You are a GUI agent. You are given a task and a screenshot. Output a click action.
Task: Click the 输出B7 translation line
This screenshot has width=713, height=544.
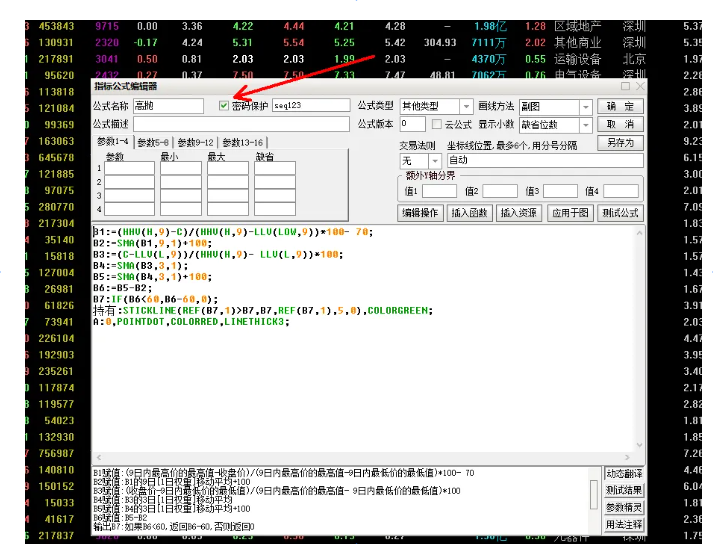click(x=174, y=527)
